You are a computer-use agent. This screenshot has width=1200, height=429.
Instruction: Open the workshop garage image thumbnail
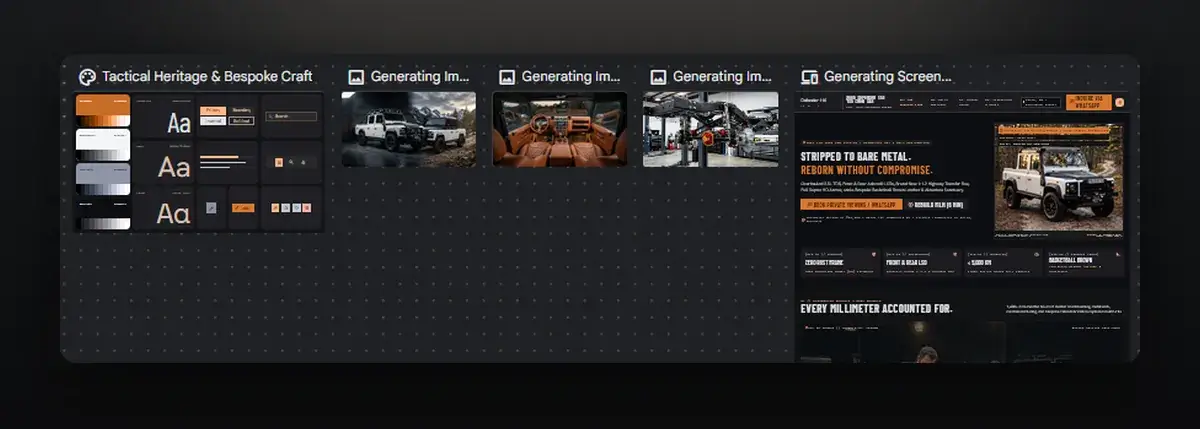tap(710, 129)
